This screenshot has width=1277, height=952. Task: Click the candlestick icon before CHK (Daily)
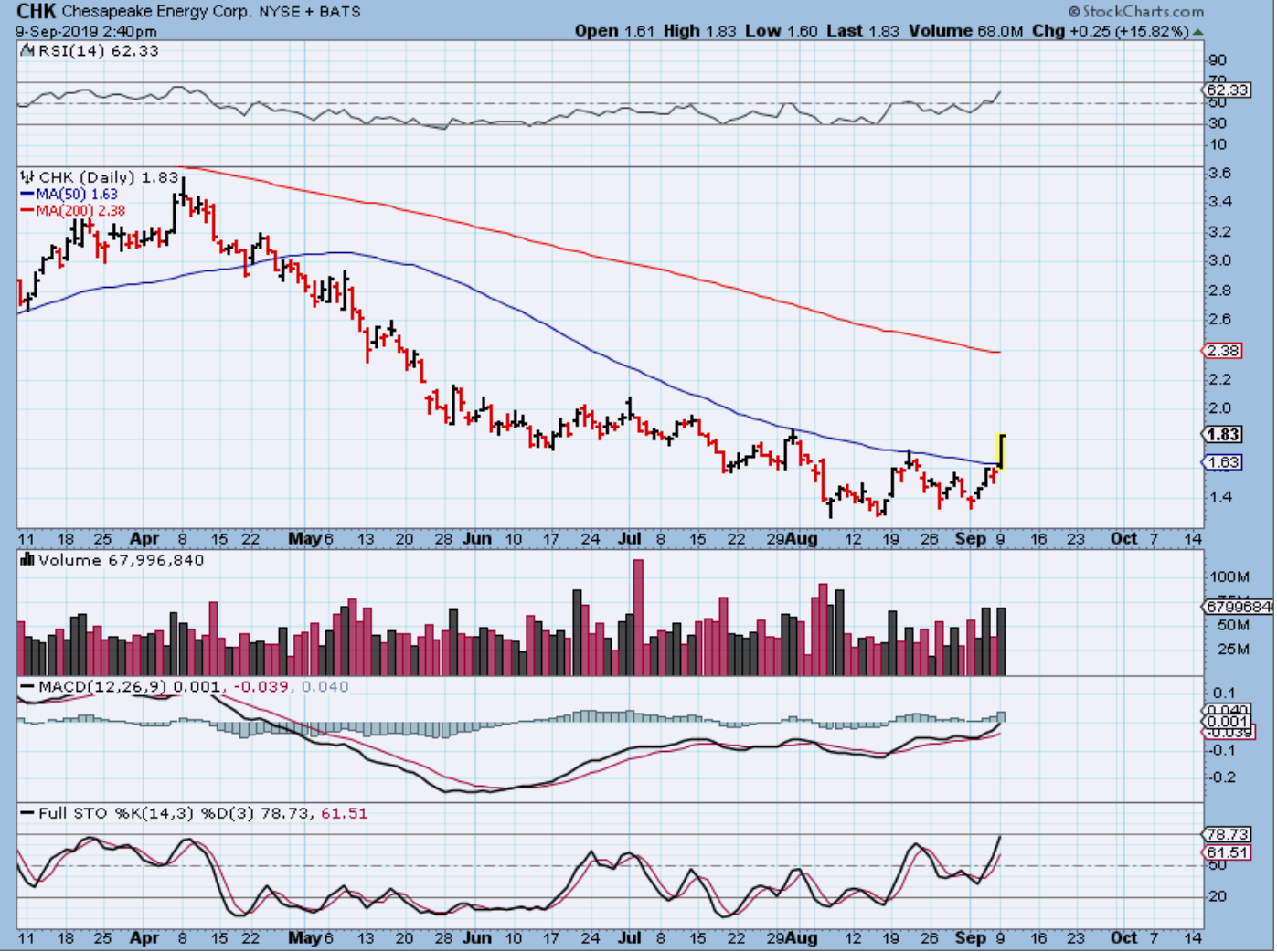point(27,177)
